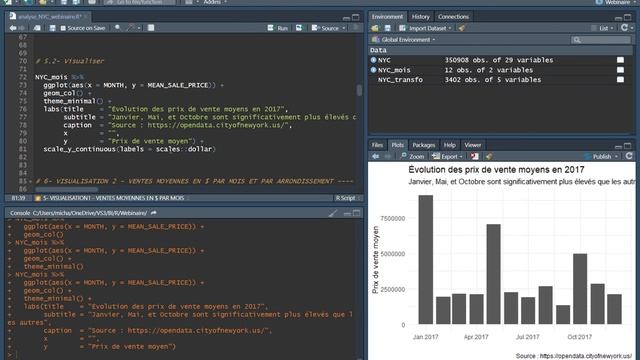Viewport: 640px width, 360px height.
Task: Open the Addins dropdown
Action: point(214,2)
